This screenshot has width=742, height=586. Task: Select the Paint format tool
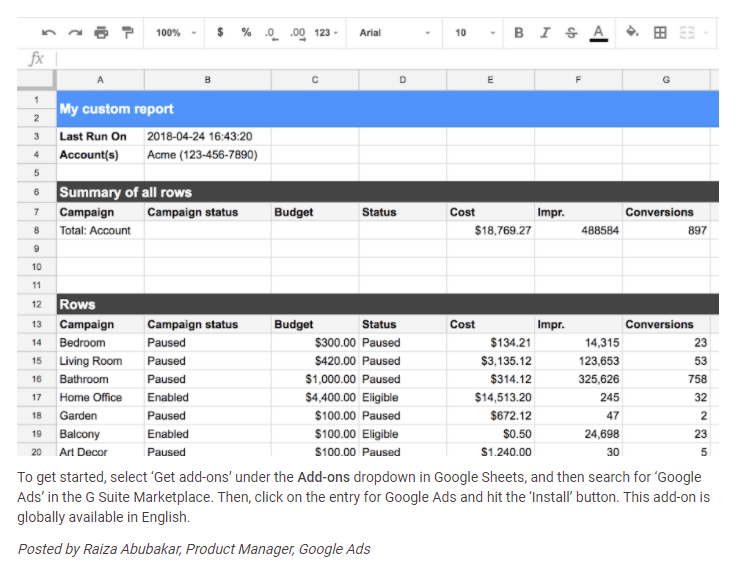click(127, 33)
